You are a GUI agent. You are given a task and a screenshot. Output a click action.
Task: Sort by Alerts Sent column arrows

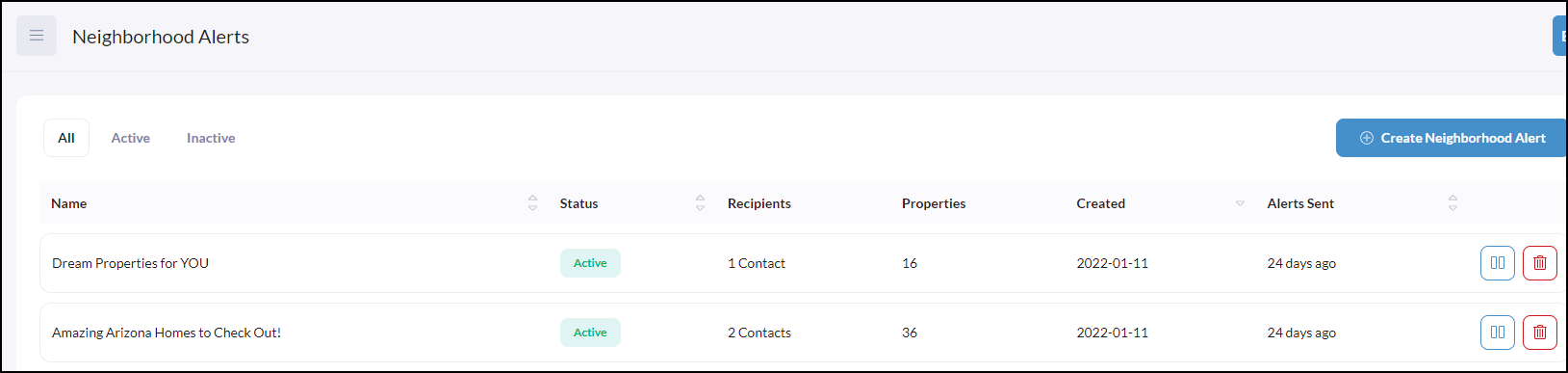[x=1452, y=203]
